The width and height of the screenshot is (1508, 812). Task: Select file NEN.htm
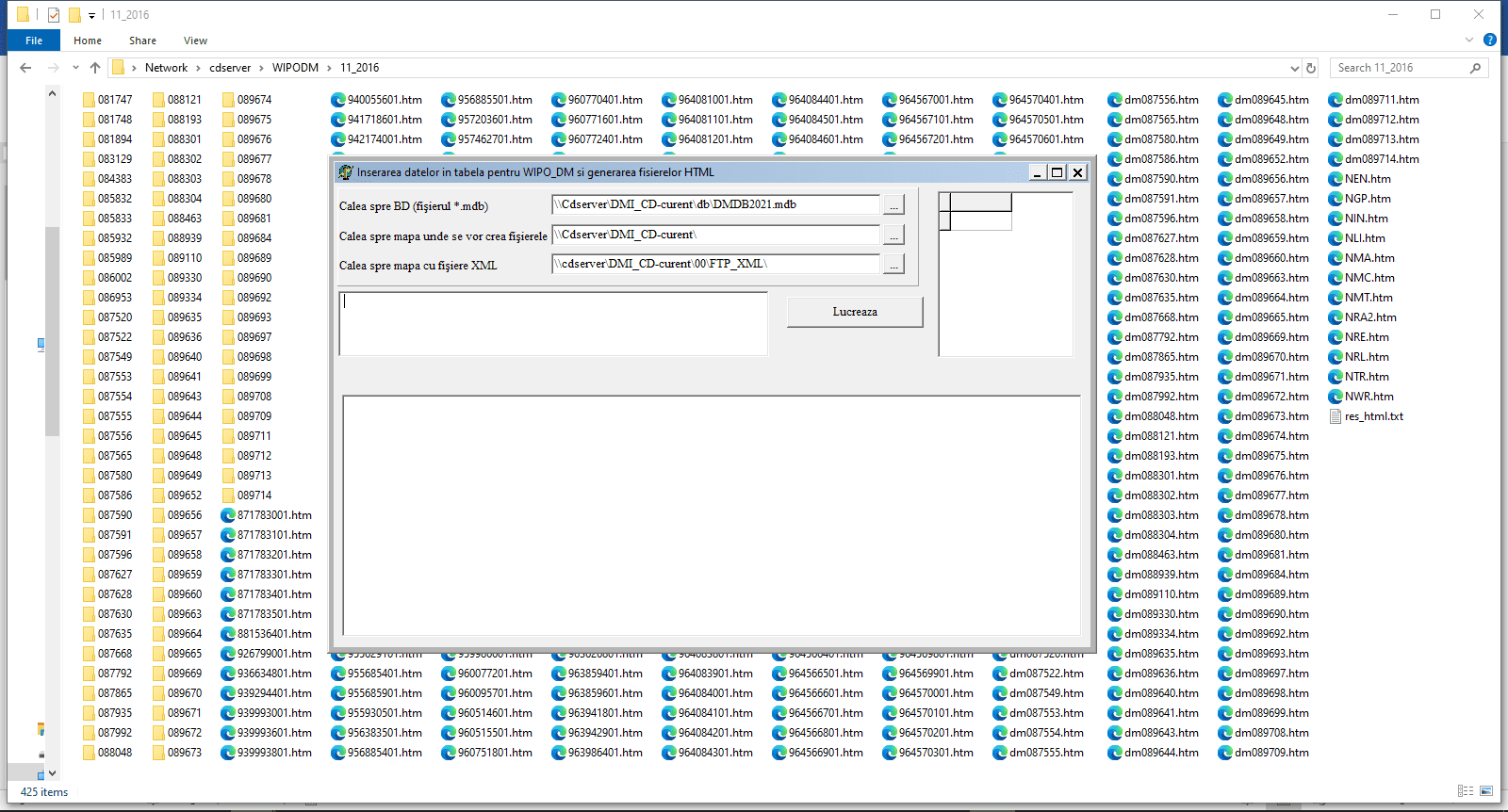pos(1359,179)
